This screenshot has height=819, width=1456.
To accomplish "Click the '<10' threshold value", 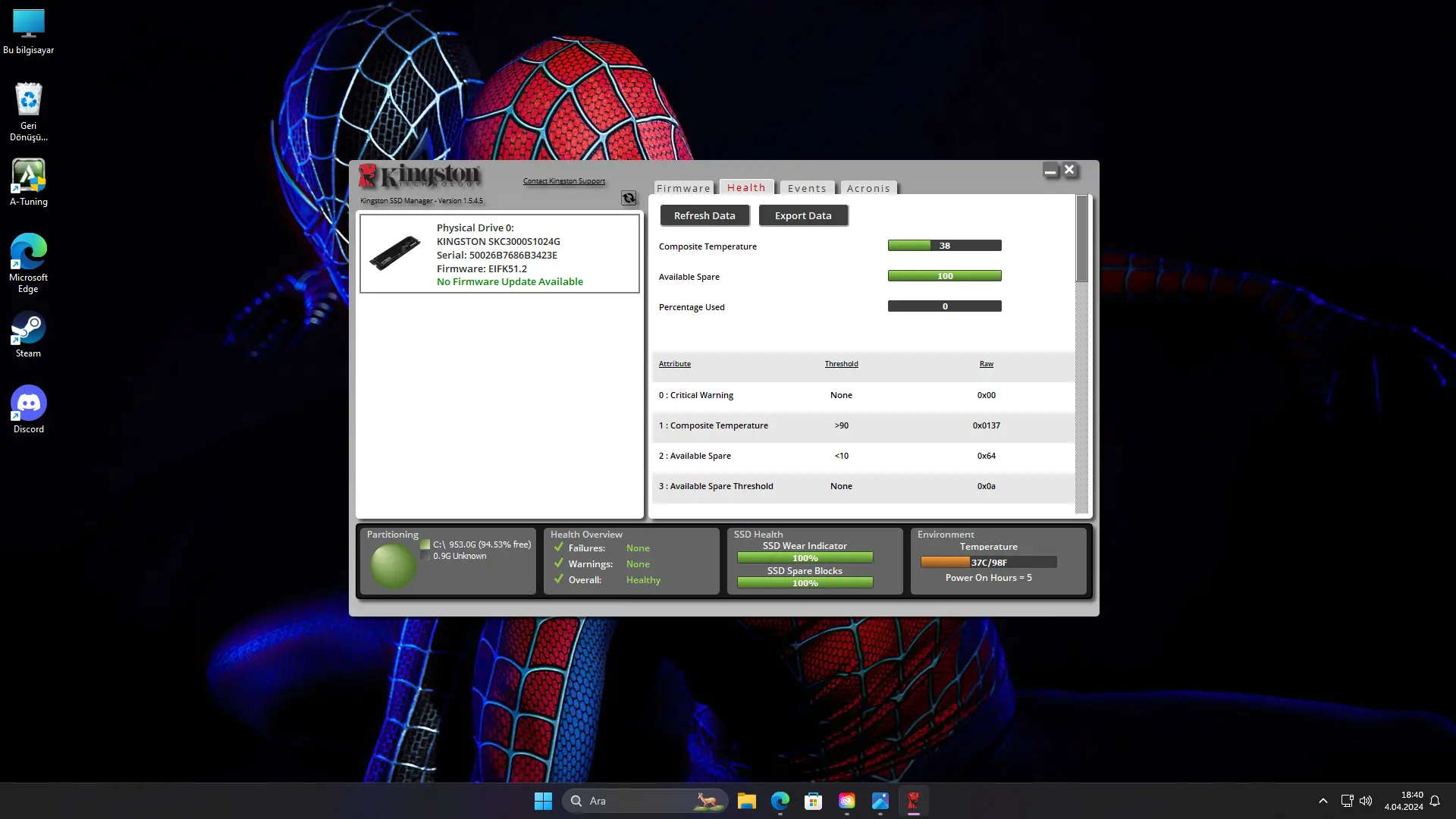I will [842, 456].
